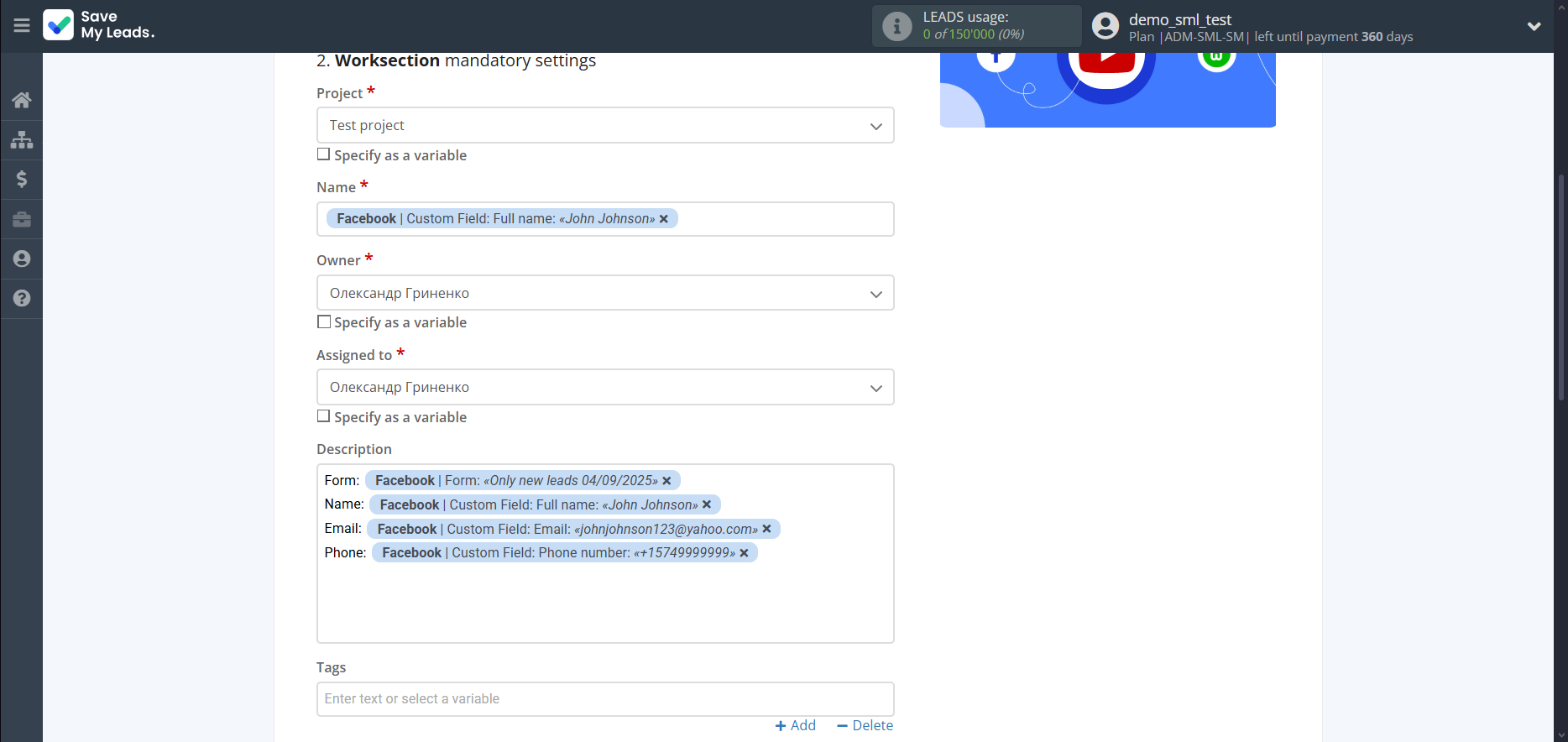Open the Assigned to dropdown
This screenshot has height=742, width=1568.
click(604, 387)
